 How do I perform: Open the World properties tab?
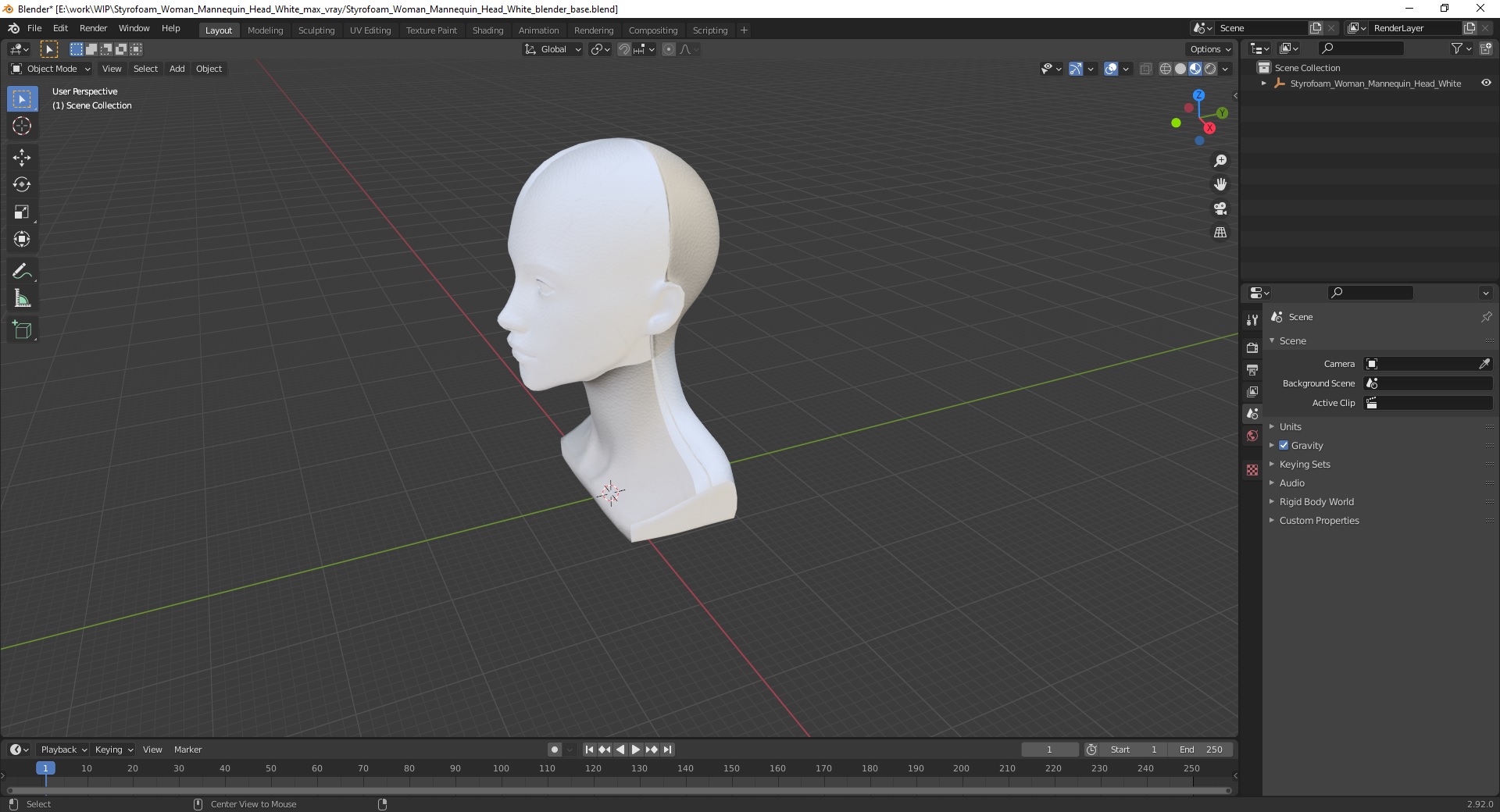click(x=1252, y=436)
